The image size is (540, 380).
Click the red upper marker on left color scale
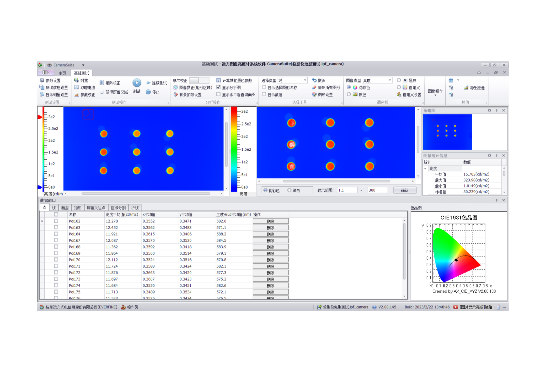40,117
